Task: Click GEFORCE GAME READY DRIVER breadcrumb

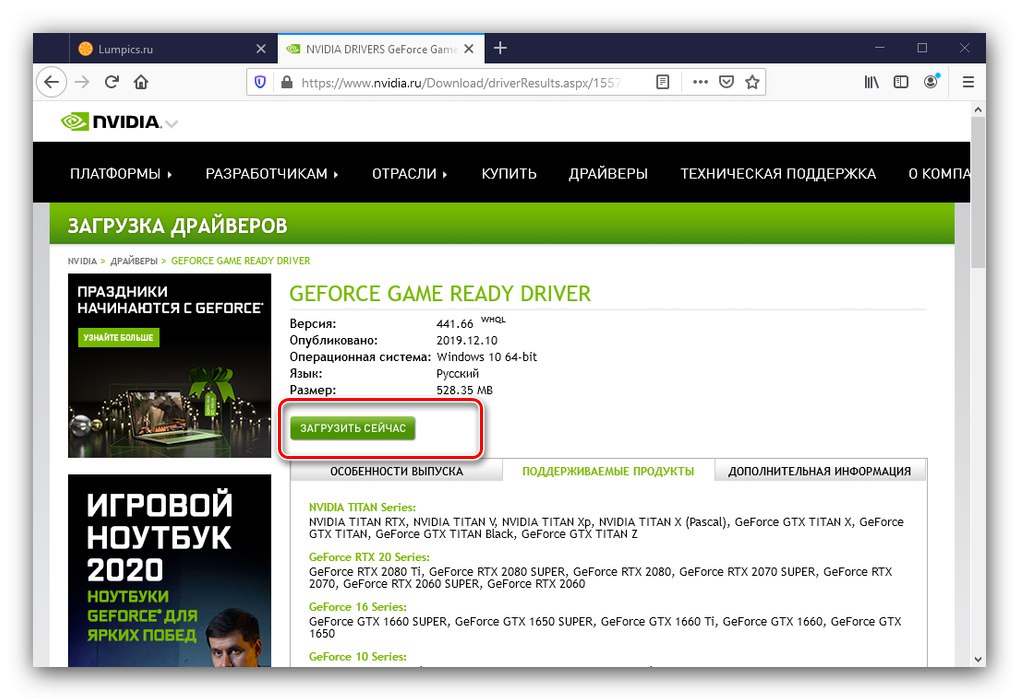Action: click(x=240, y=261)
